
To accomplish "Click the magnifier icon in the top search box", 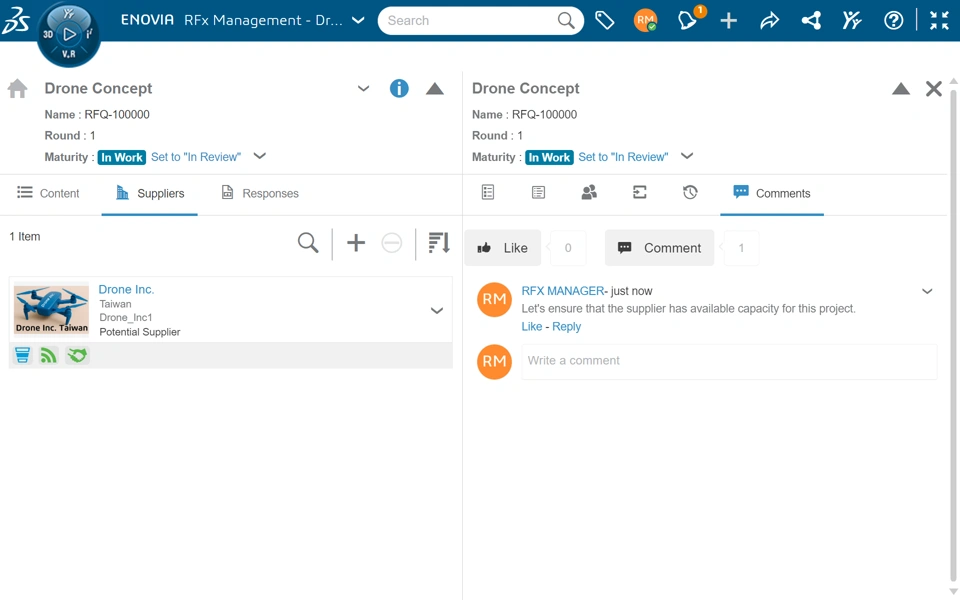I will pos(566,20).
